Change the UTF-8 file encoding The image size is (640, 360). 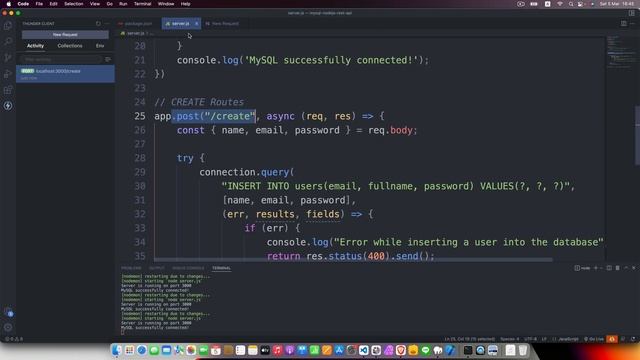(x=530, y=339)
